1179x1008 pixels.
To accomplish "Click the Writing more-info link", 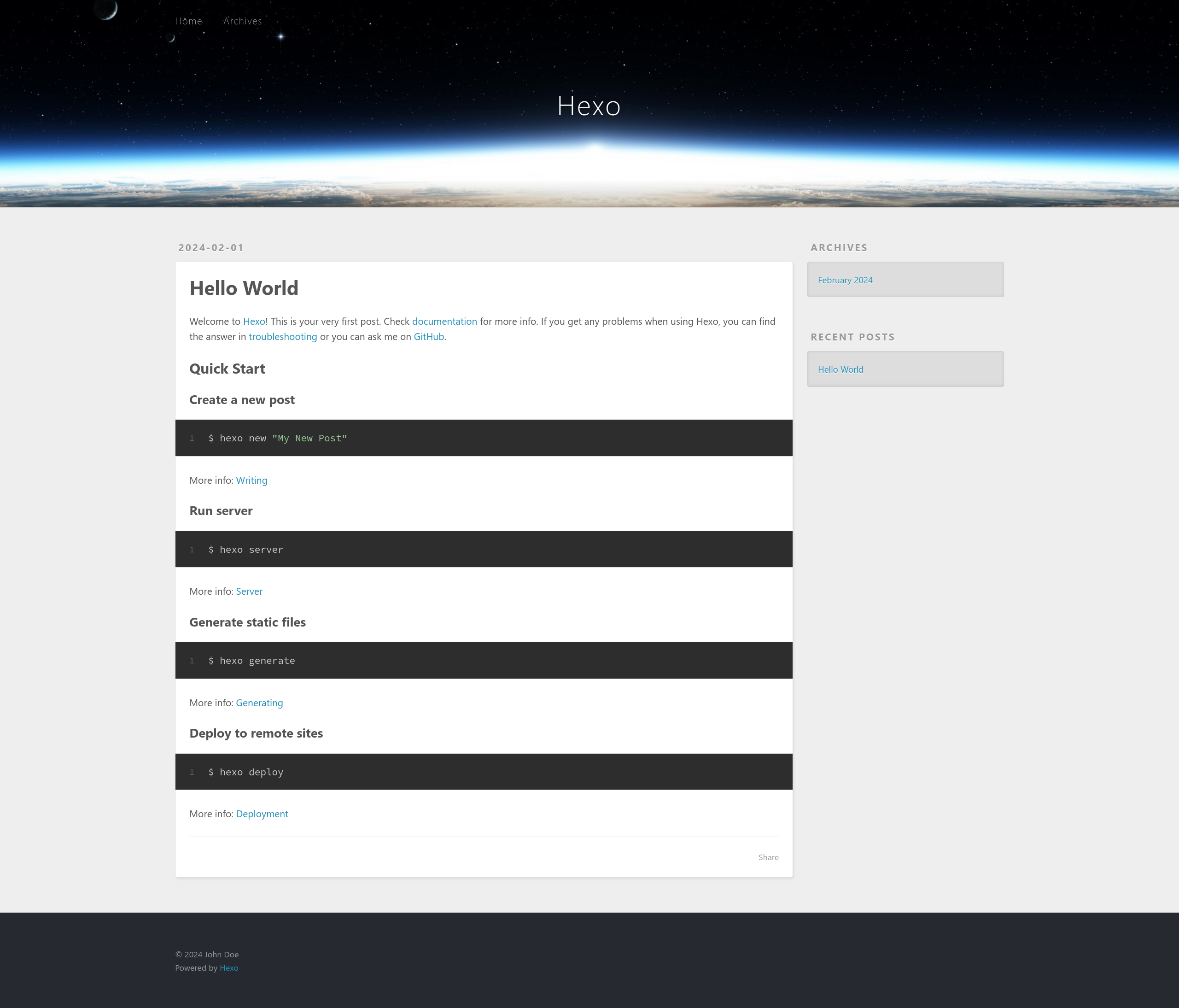I will pos(251,481).
